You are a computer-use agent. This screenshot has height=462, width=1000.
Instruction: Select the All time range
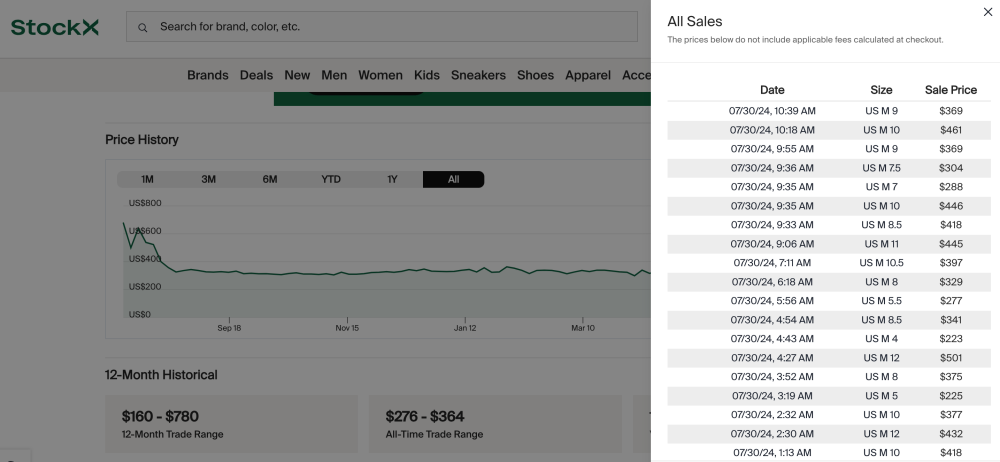(x=453, y=179)
